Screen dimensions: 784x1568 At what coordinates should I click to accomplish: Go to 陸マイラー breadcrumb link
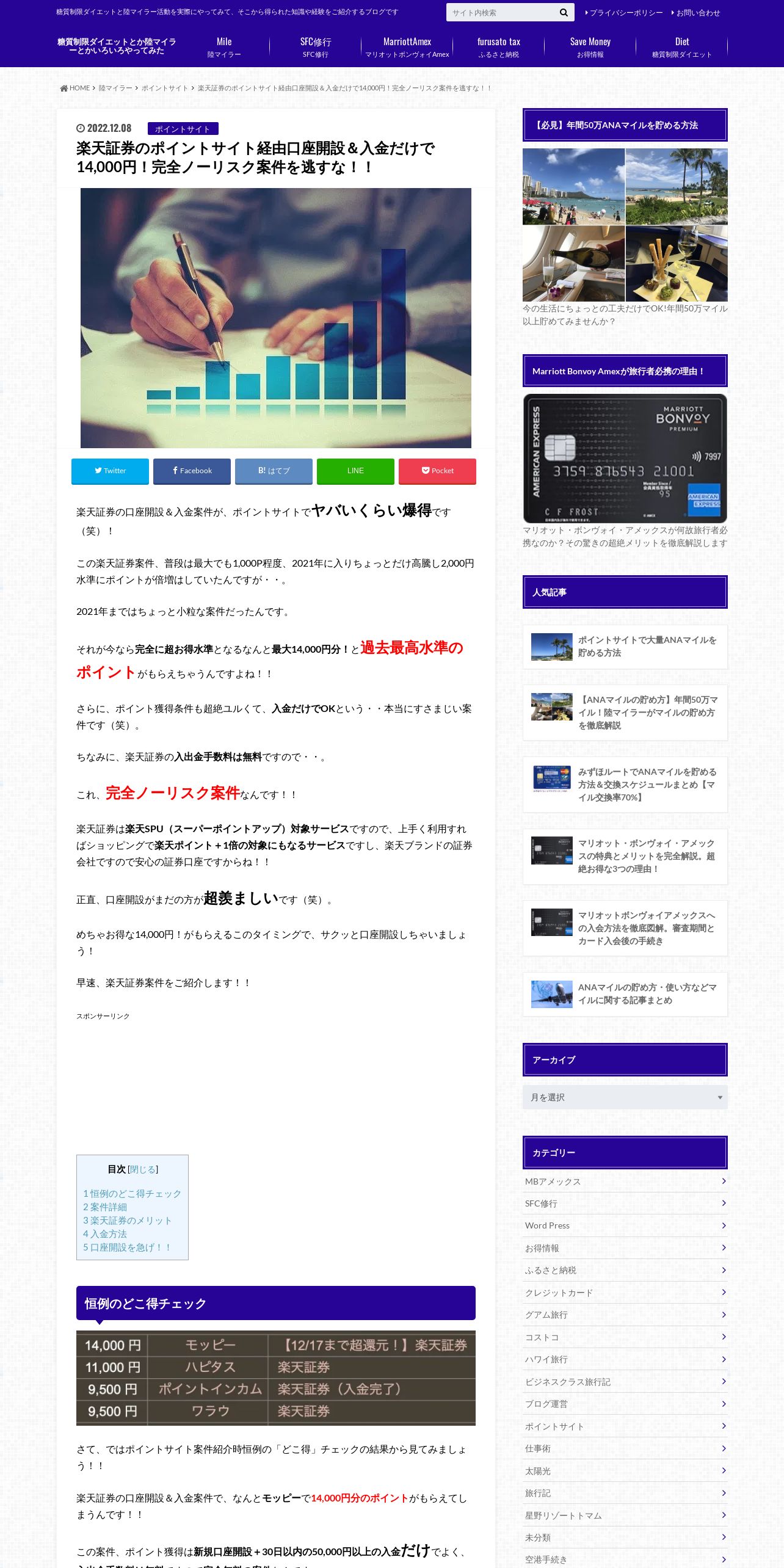[x=115, y=89]
